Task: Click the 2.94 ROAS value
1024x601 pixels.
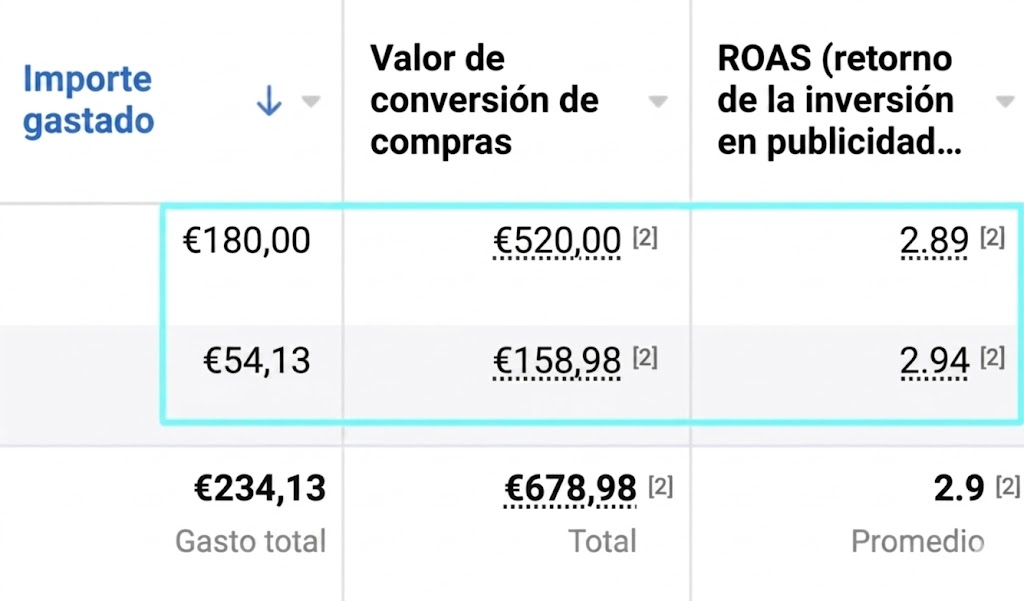Action: point(934,360)
